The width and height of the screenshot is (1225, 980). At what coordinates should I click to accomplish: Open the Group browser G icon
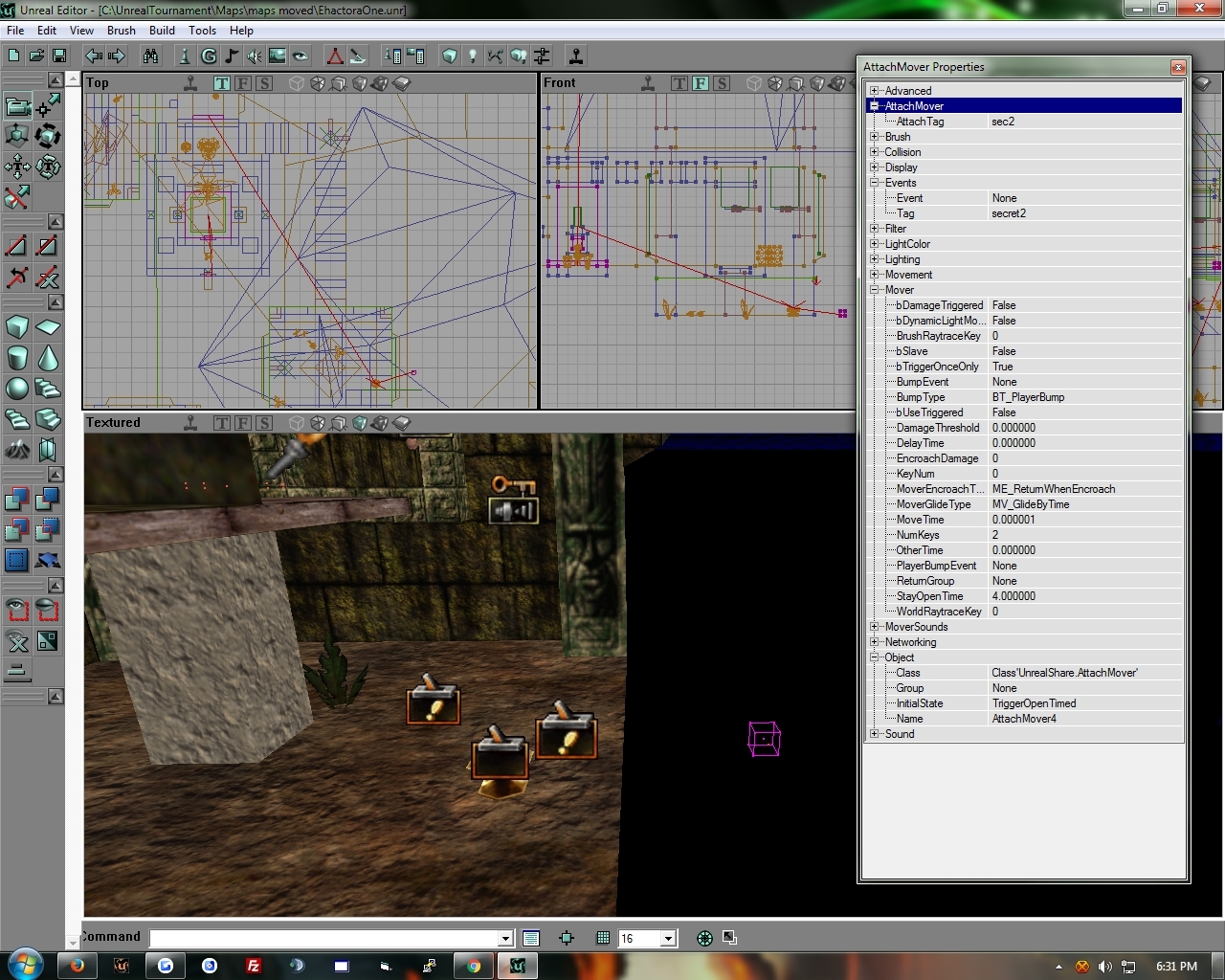coord(209,56)
